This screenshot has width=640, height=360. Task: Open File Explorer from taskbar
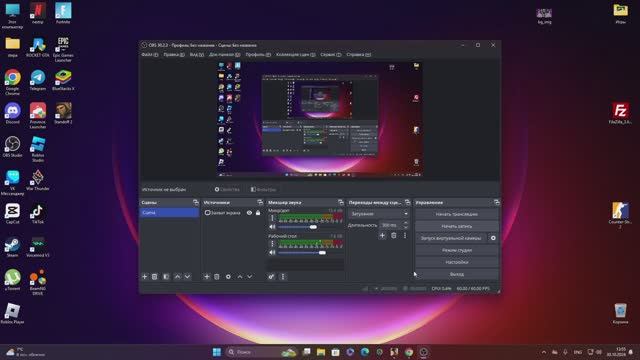point(321,352)
